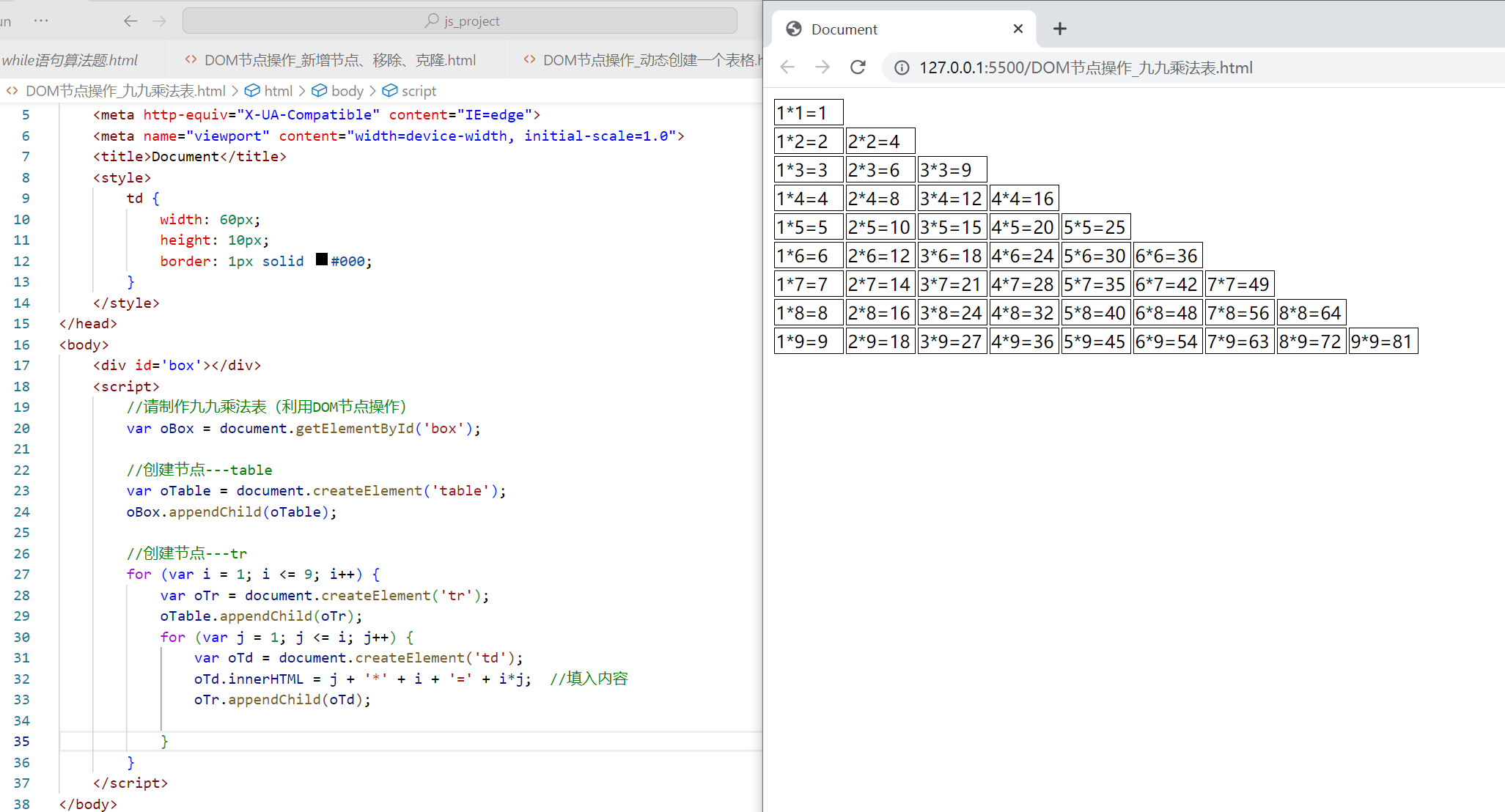Click the table cell showing 8*8=64
This screenshot has height=812, width=1505.
tap(1311, 312)
